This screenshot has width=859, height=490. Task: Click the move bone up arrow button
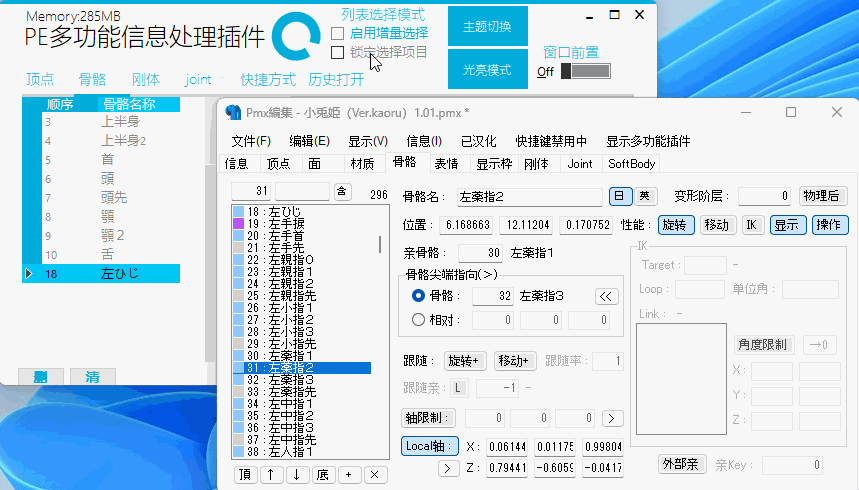(269, 474)
